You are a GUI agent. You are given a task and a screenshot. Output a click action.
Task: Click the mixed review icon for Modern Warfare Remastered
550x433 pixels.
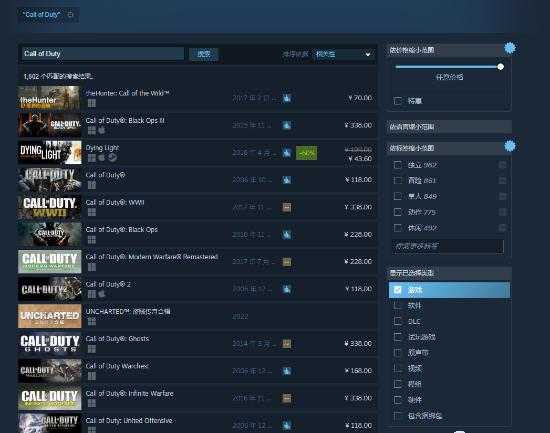(287, 262)
